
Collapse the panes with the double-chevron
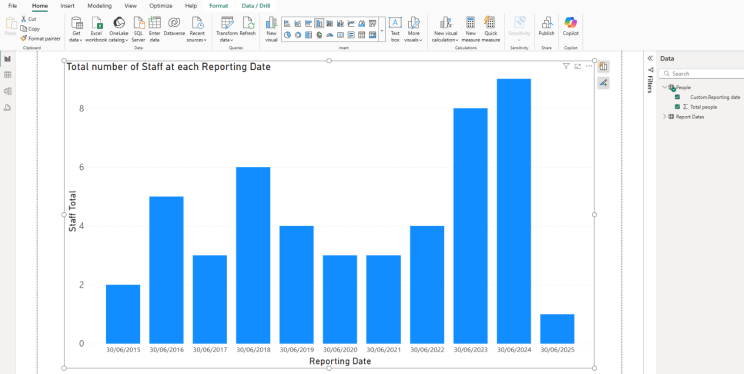click(x=650, y=58)
